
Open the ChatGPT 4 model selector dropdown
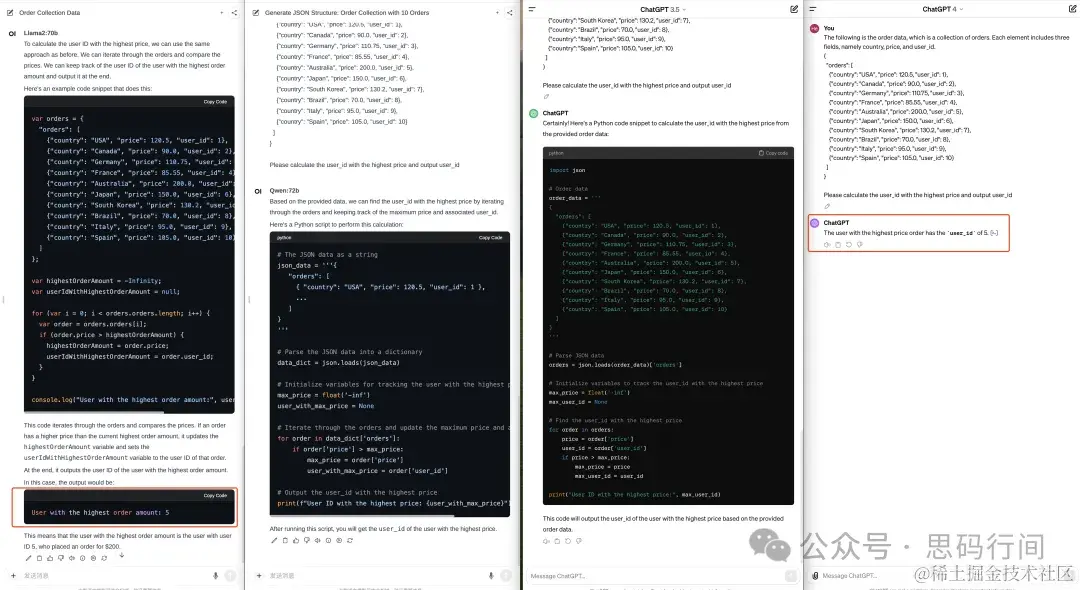(942, 9)
